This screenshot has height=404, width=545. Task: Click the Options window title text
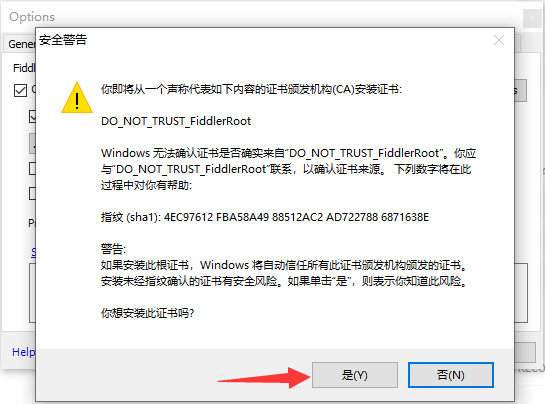pyautogui.click(x=32, y=17)
